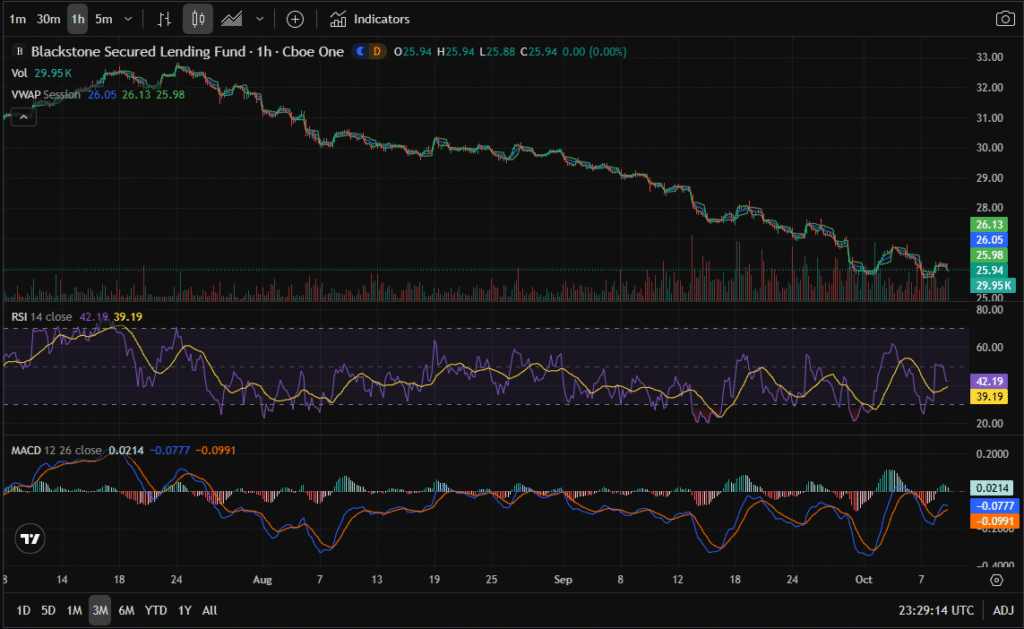Image resolution: width=1024 pixels, height=629 pixels.
Task: Set the 30m timeframe interval
Action: pyautogui.click(x=47, y=19)
